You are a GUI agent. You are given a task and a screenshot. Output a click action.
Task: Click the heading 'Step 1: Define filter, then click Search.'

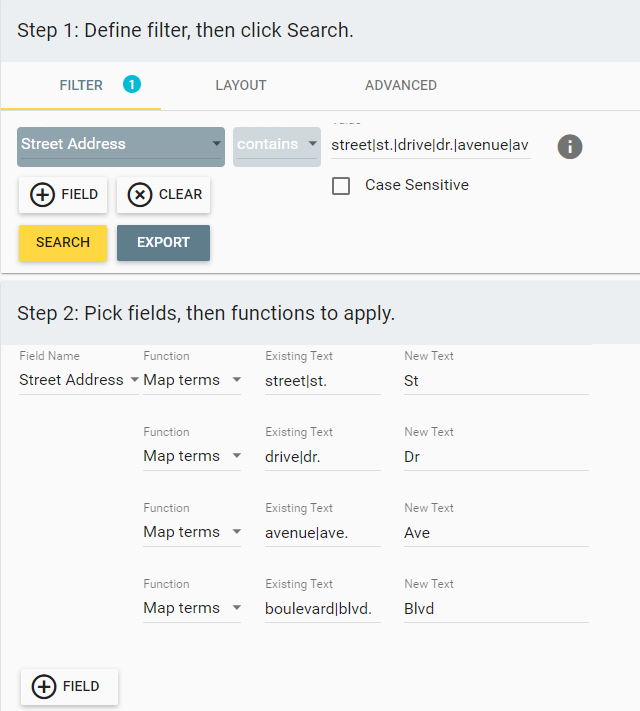(x=185, y=30)
